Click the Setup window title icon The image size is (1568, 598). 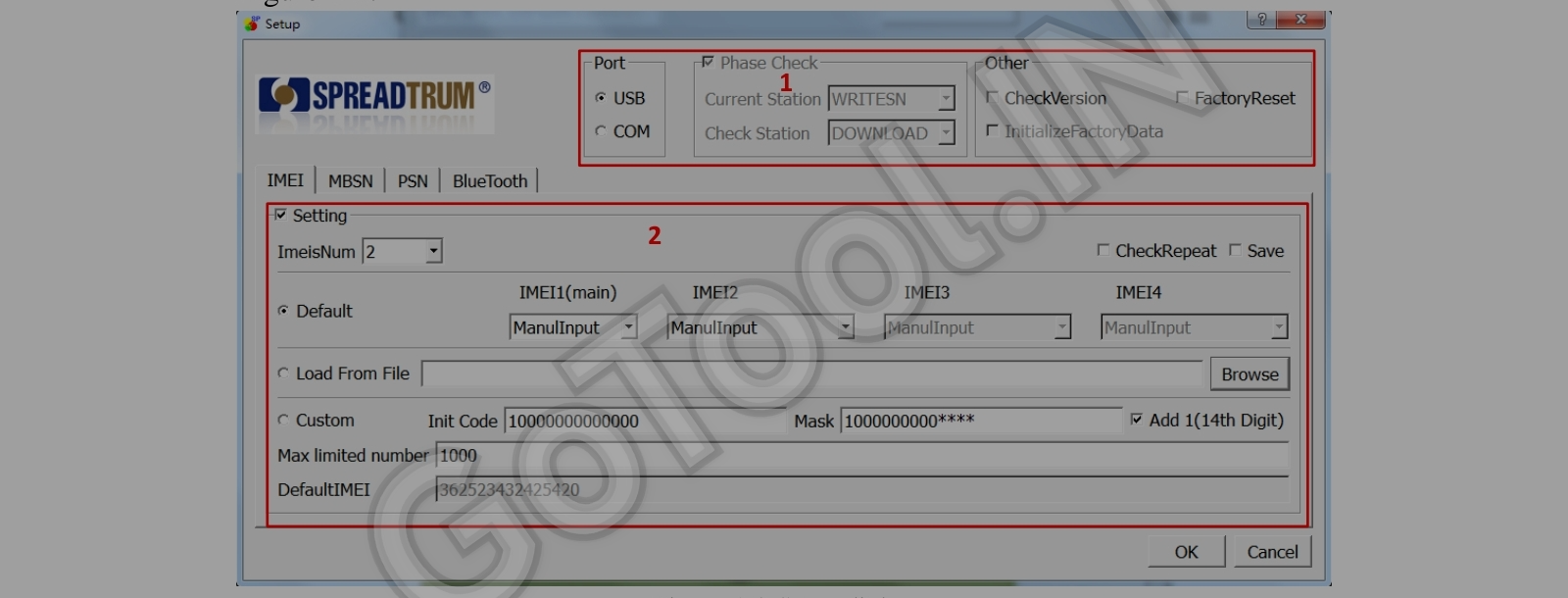(252, 24)
